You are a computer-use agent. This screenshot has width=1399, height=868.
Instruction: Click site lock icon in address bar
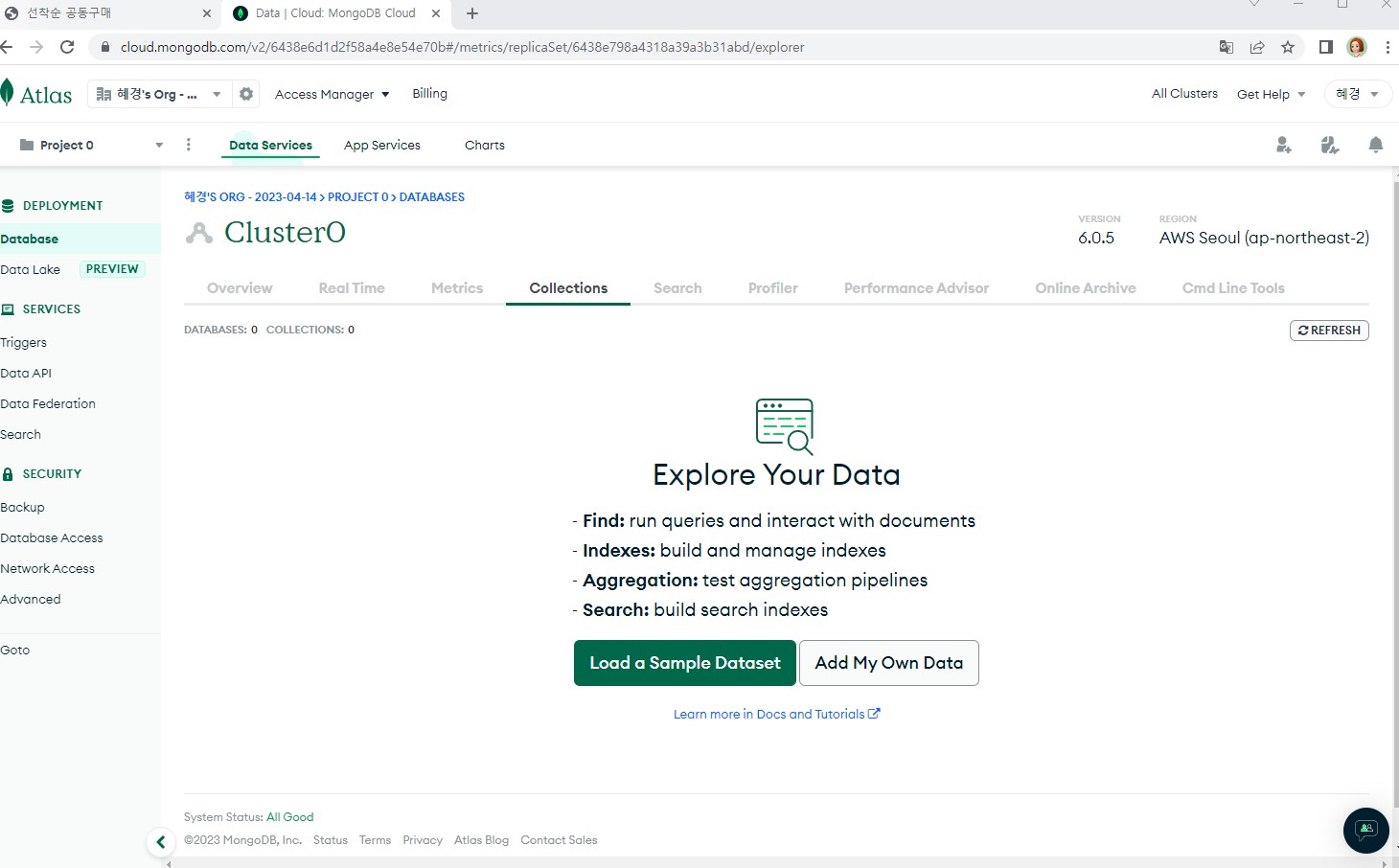click(105, 47)
